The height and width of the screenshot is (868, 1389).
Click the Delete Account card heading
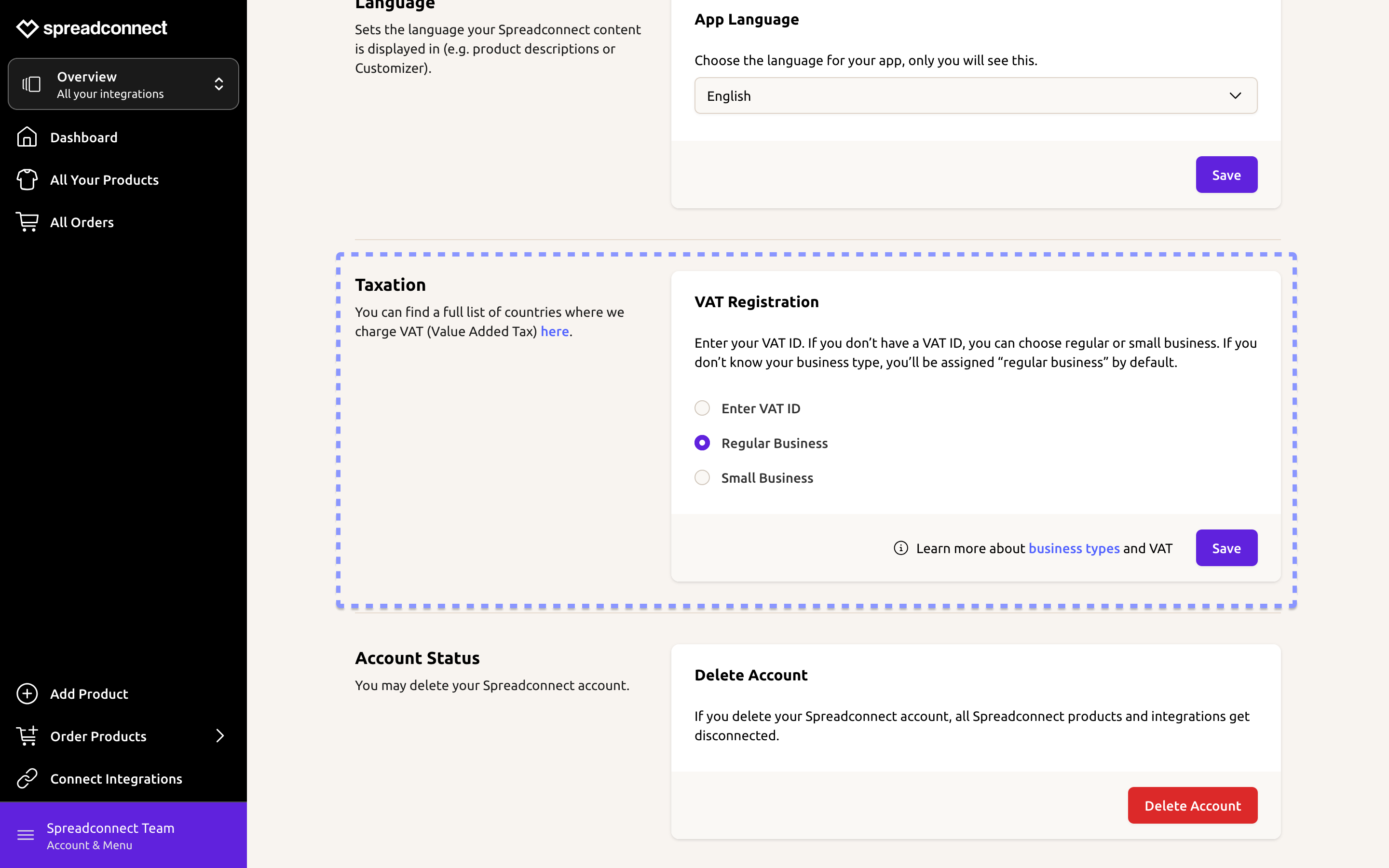(x=751, y=675)
